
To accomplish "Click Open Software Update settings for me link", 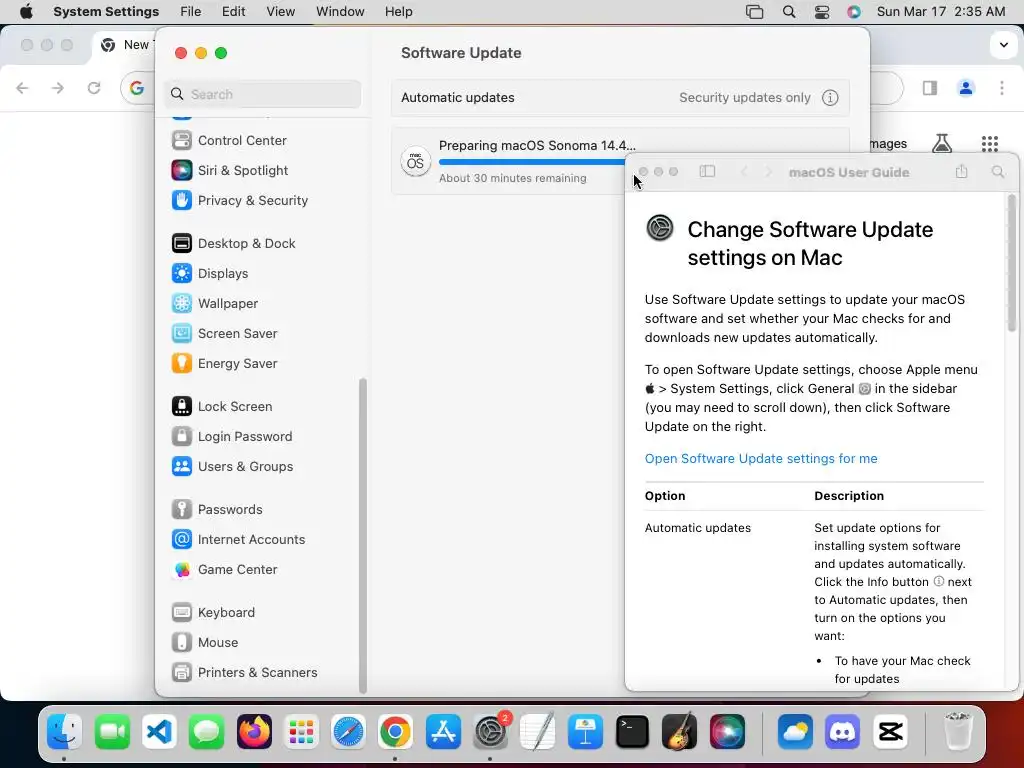I will coord(761,458).
